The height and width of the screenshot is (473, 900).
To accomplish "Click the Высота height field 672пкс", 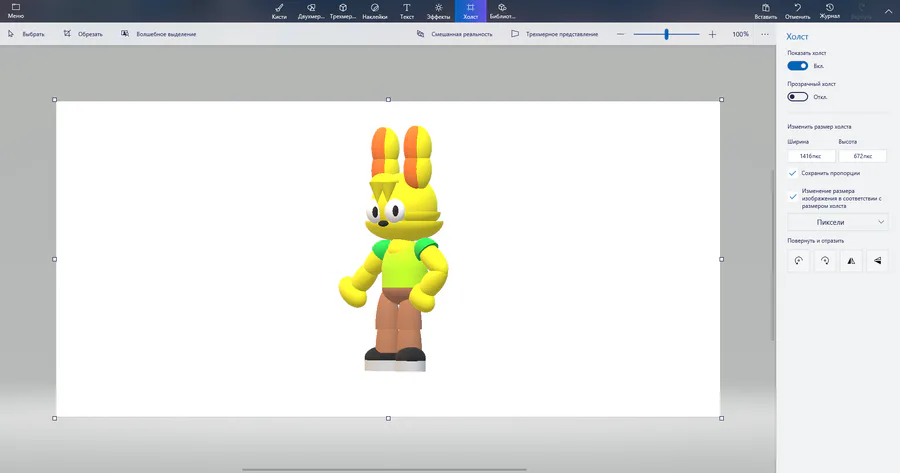I will (x=862, y=156).
